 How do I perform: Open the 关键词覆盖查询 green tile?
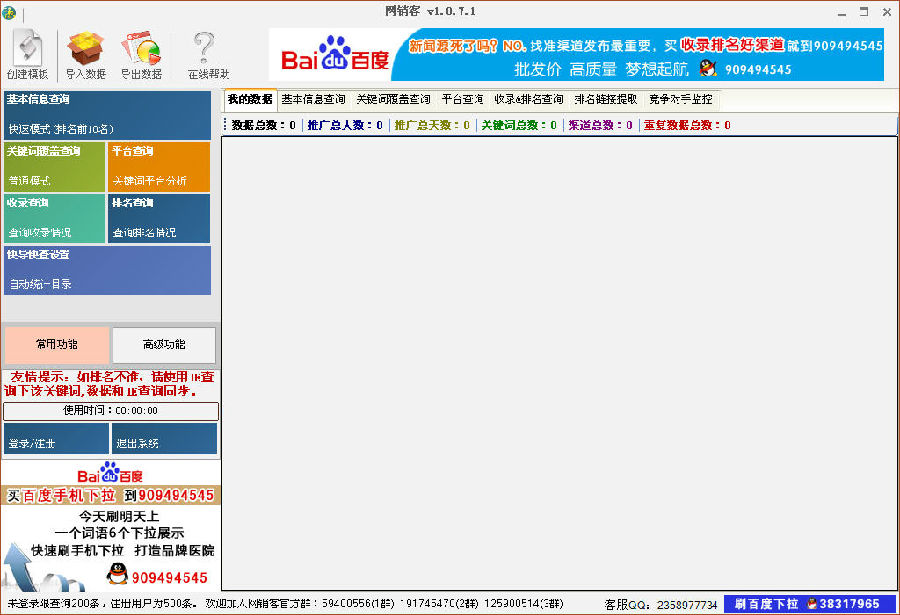pyautogui.click(x=55, y=167)
